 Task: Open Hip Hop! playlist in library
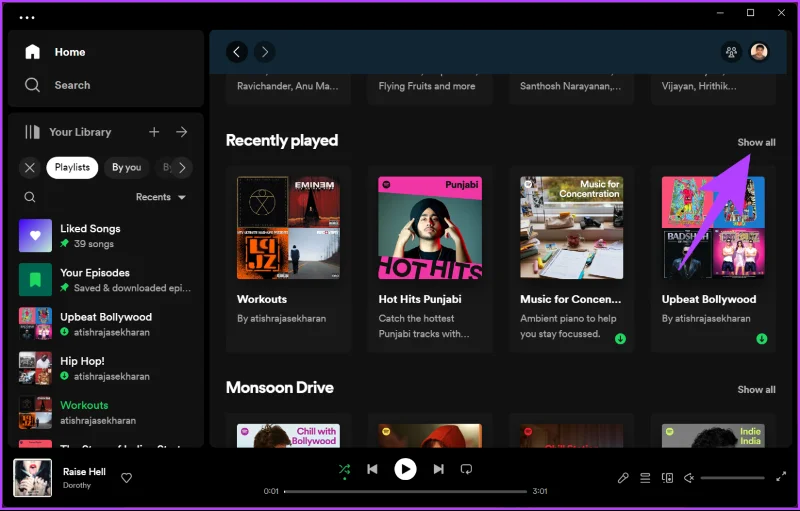106,368
